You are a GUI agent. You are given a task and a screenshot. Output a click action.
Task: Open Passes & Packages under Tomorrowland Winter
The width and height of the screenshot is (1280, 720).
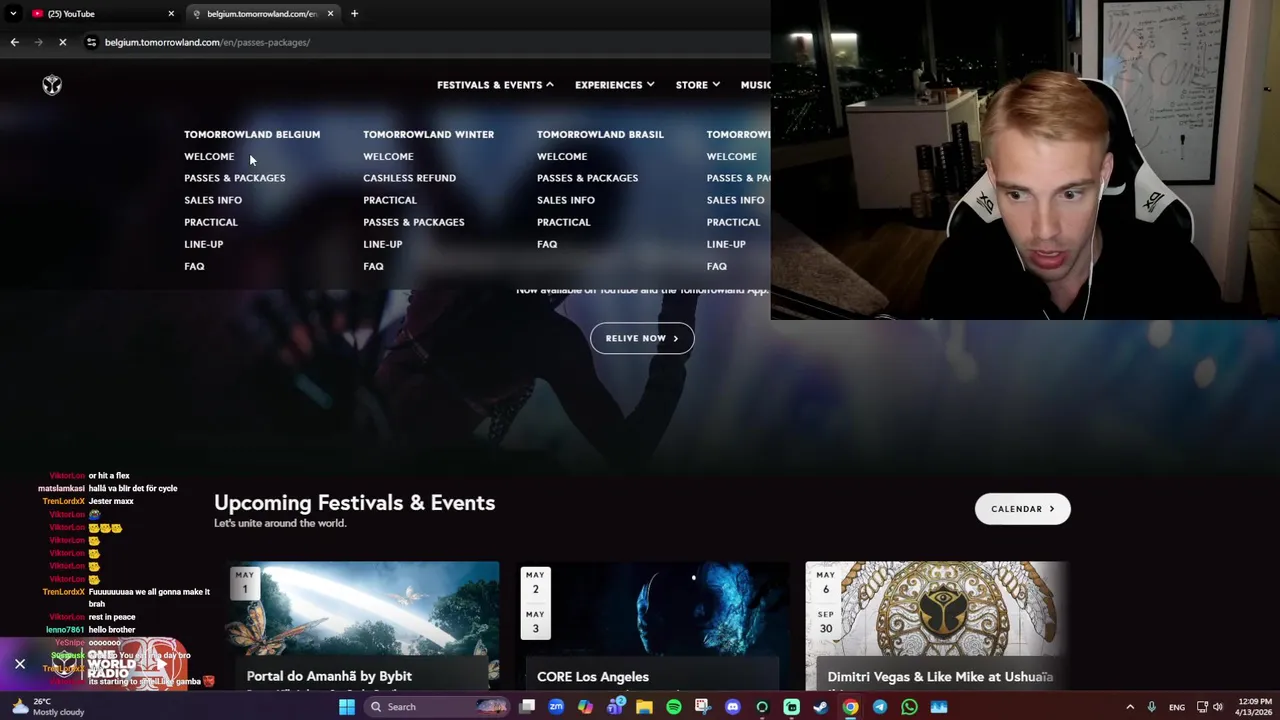click(413, 222)
